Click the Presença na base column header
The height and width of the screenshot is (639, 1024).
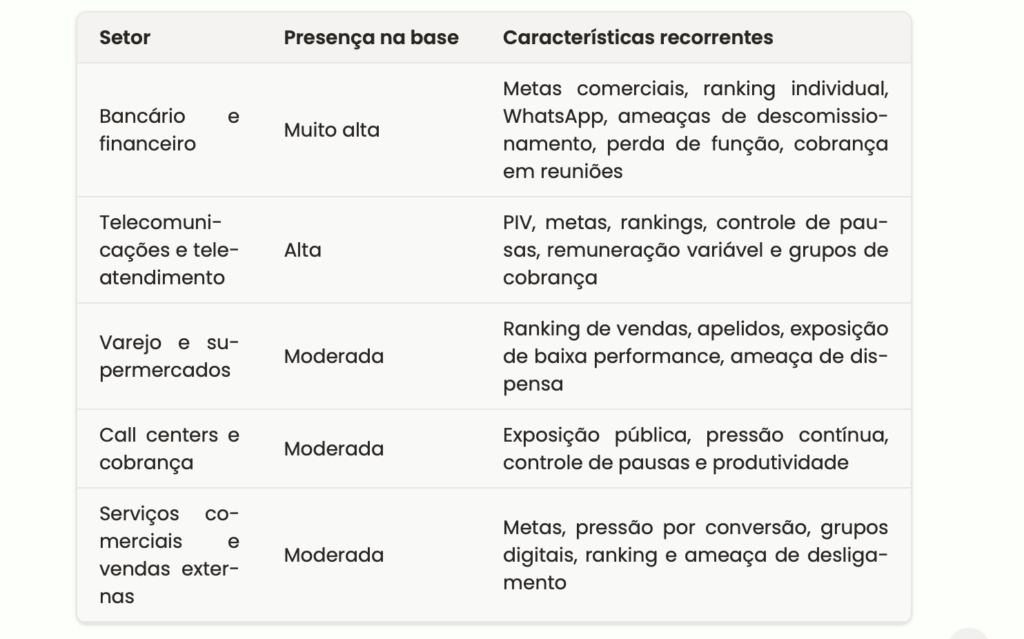click(x=371, y=38)
